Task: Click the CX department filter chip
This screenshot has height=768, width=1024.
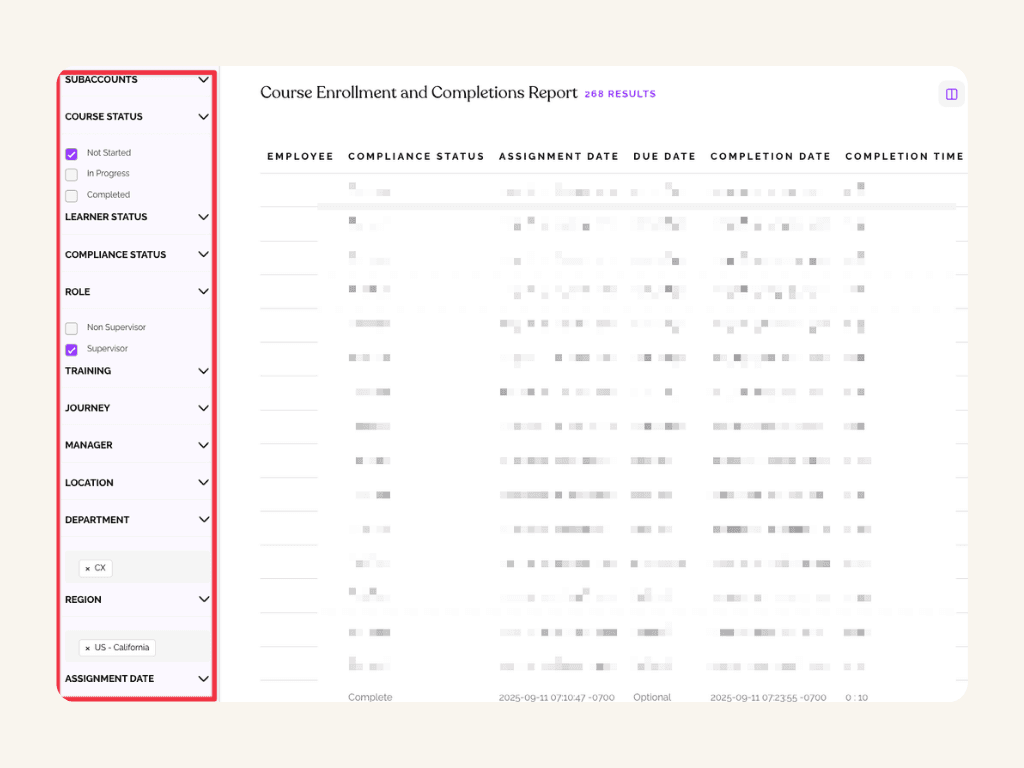Action: click(x=95, y=568)
